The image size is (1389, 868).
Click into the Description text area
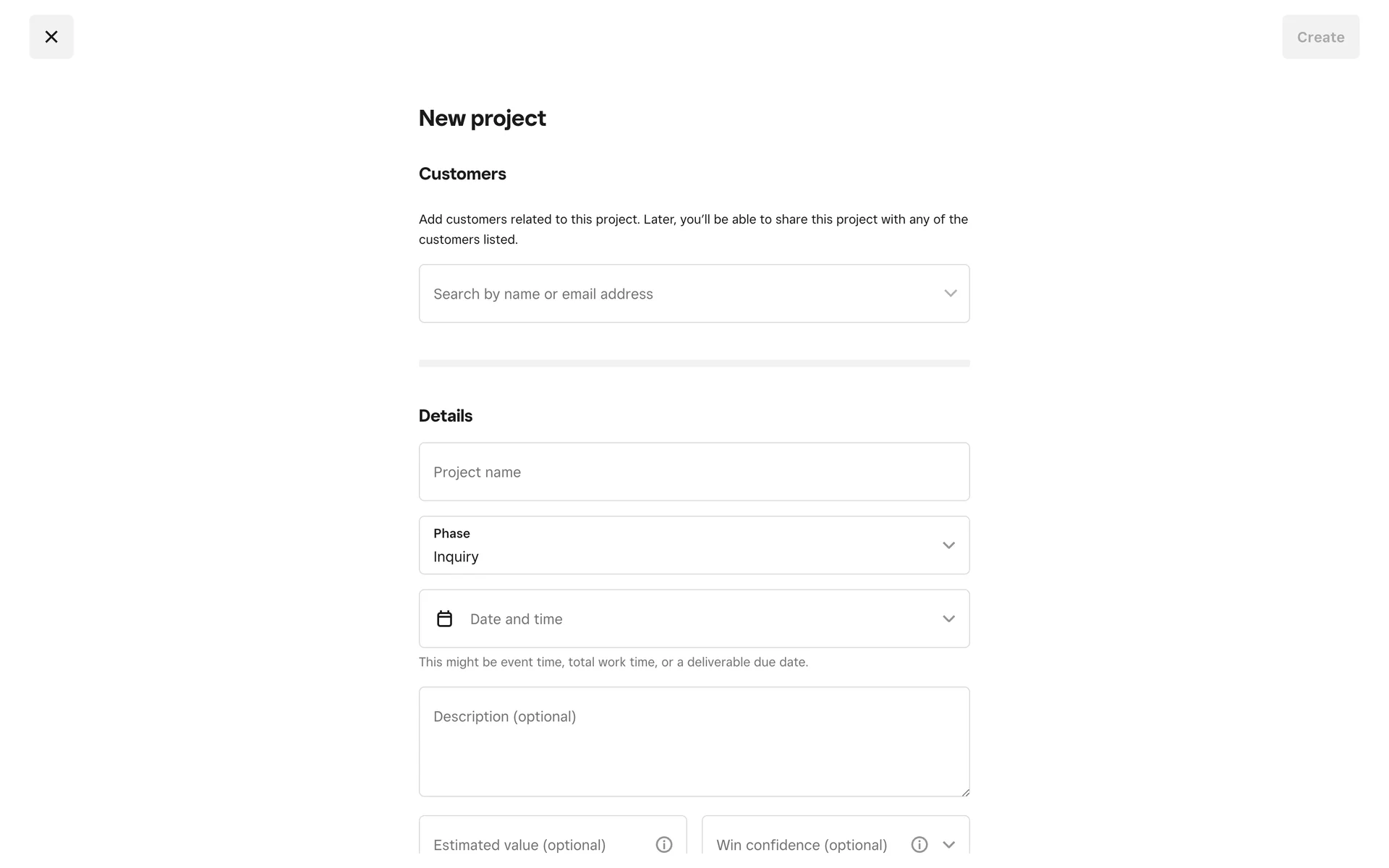click(x=693, y=741)
